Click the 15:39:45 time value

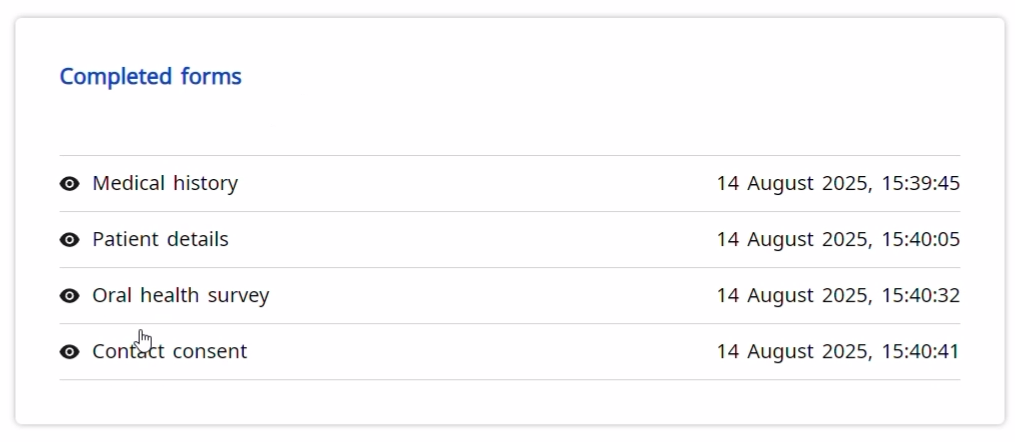(921, 184)
